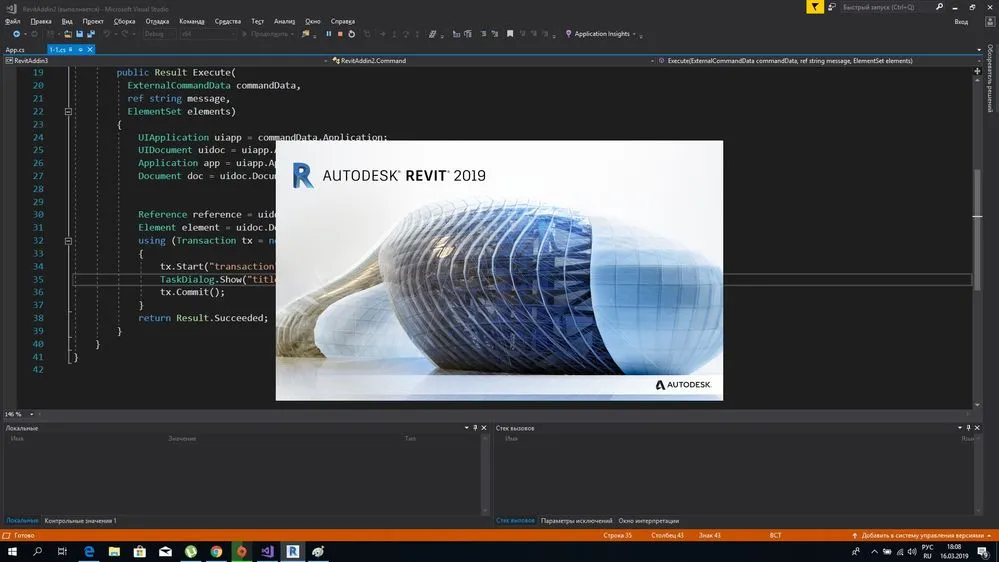Click the navigate backward arrow icon
Image resolution: width=999 pixels, height=562 pixels.
point(17,34)
